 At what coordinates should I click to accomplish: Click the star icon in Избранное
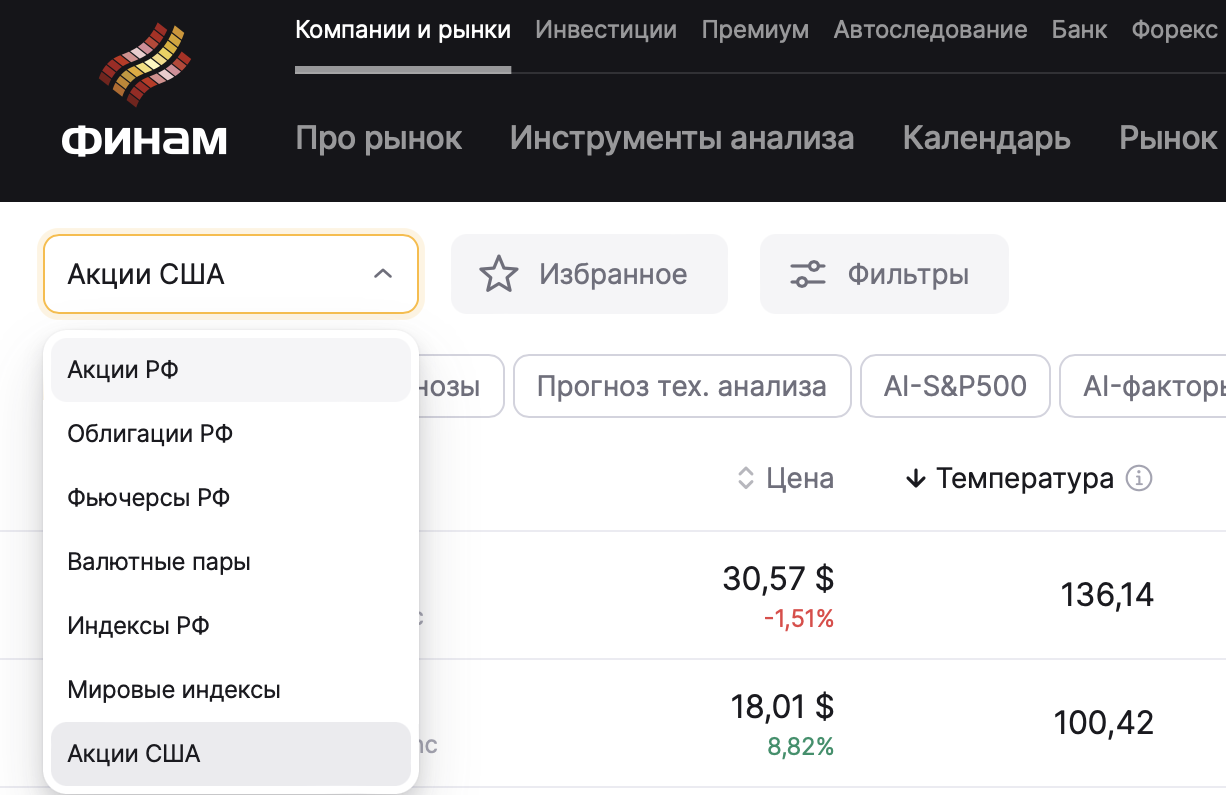pos(498,274)
